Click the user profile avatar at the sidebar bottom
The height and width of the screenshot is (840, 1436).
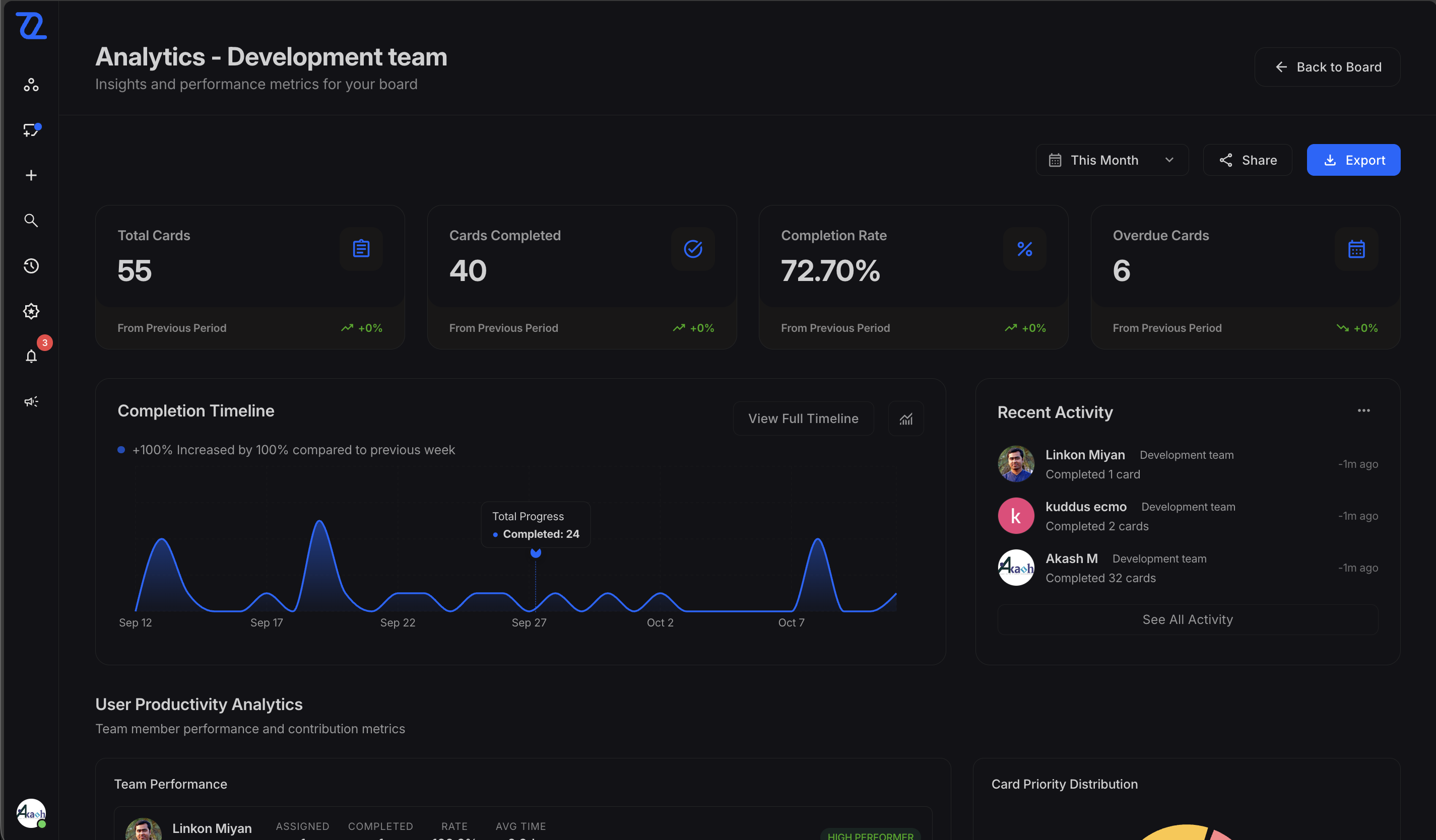pyautogui.click(x=31, y=813)
